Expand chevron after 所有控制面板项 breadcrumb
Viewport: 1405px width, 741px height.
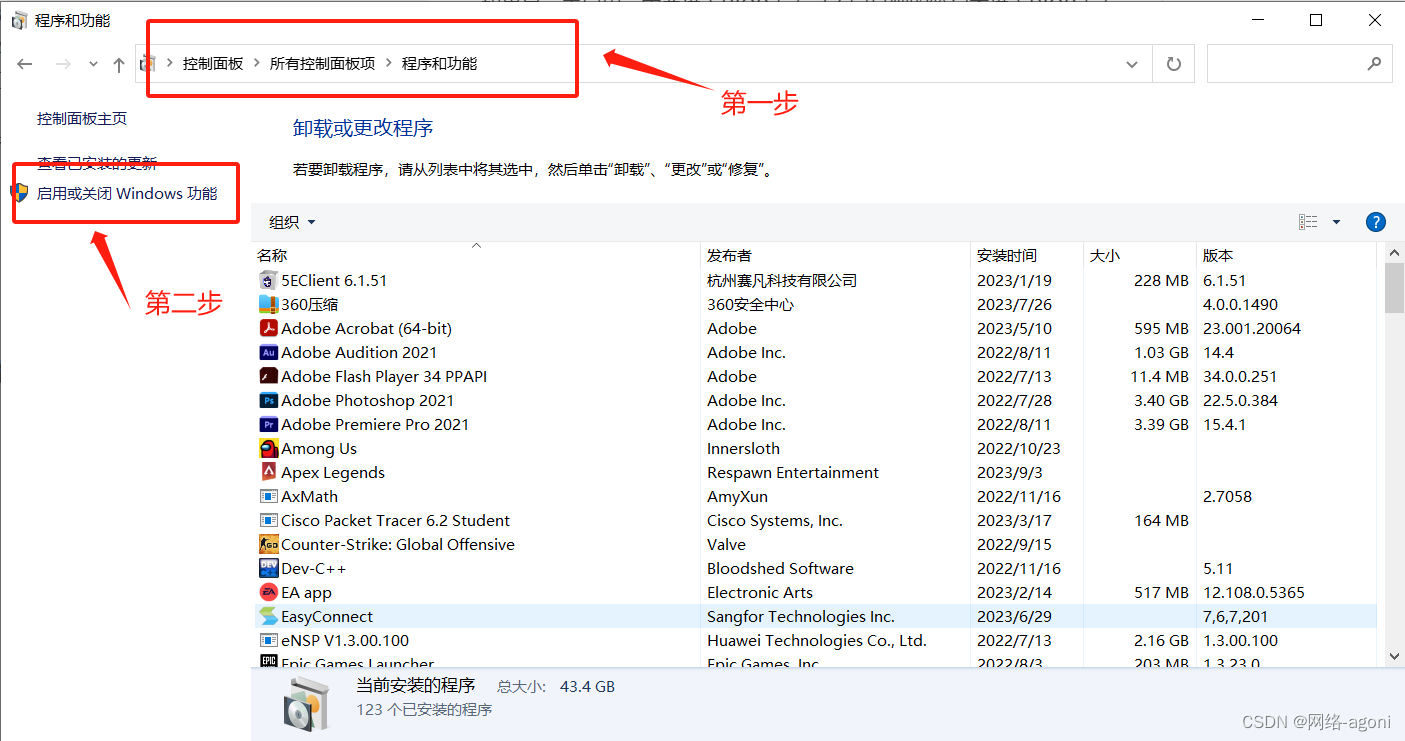tap(389, 63)
